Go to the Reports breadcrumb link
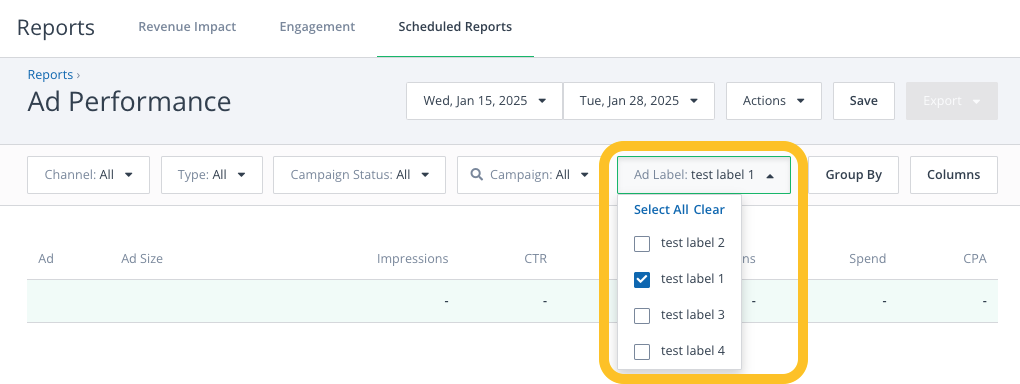 pyautogui.click(x=50, y=75)
